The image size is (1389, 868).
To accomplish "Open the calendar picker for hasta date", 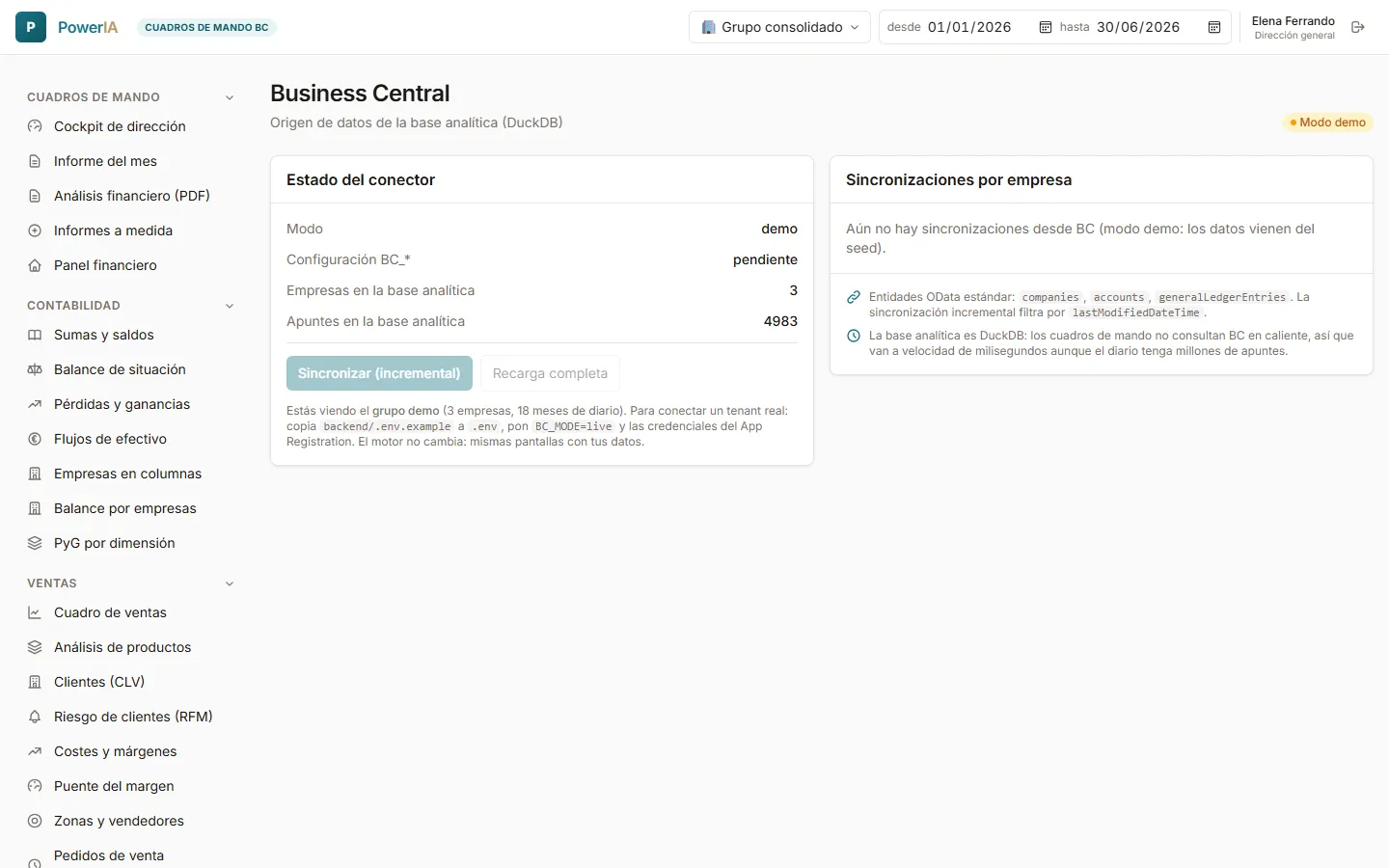I will [x=1214, y=27].
